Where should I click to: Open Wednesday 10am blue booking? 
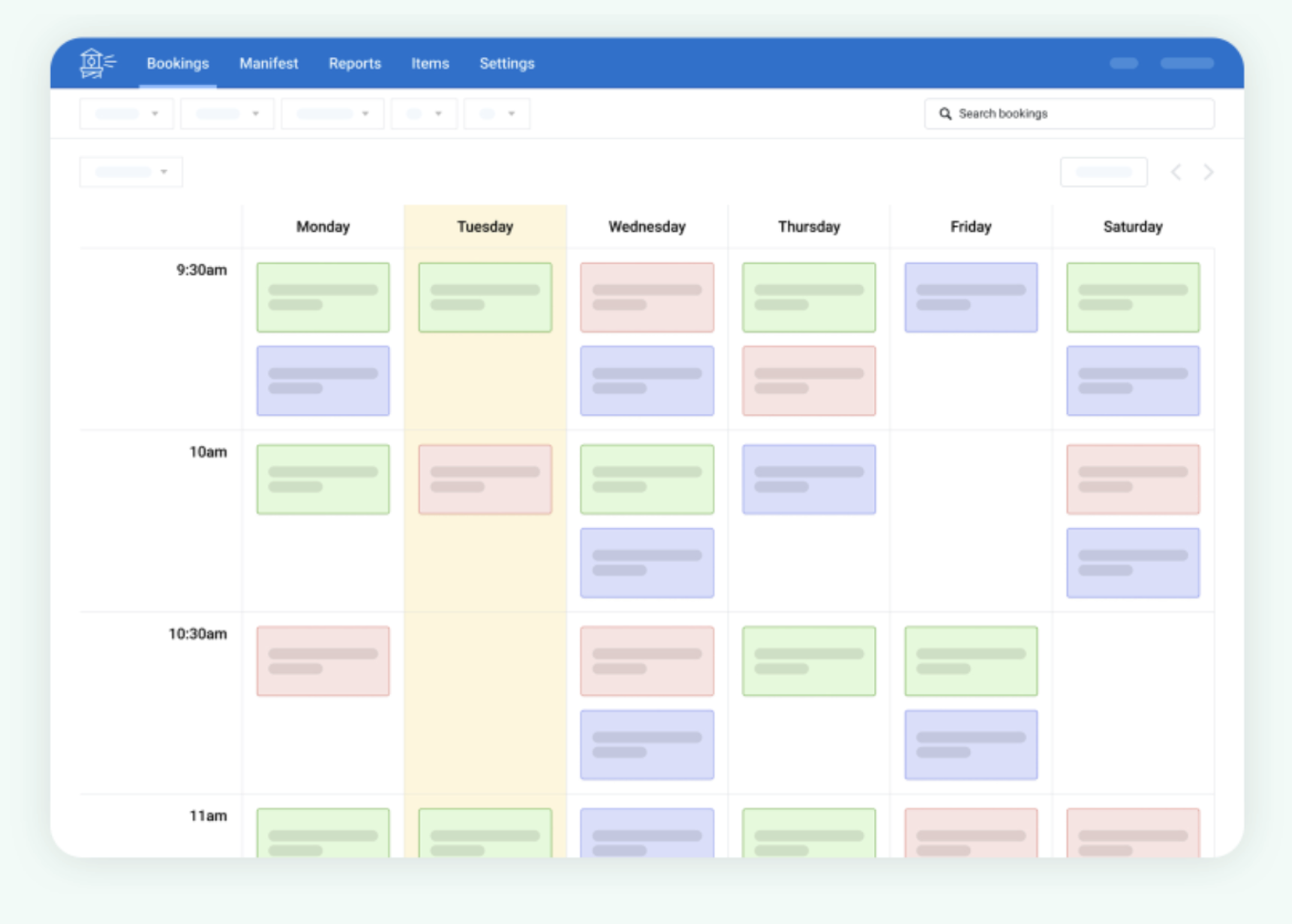tap(648, 563)
